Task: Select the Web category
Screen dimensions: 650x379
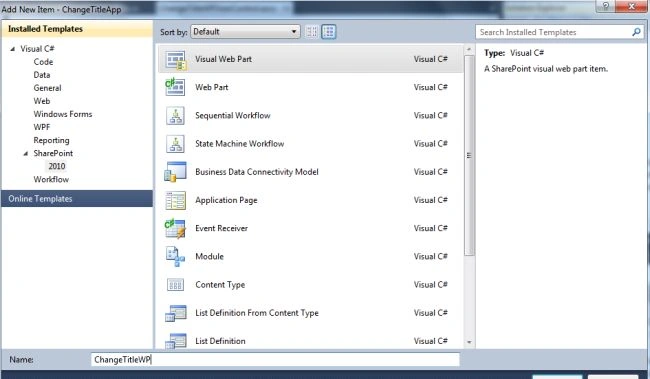Action: click(42, 101)
